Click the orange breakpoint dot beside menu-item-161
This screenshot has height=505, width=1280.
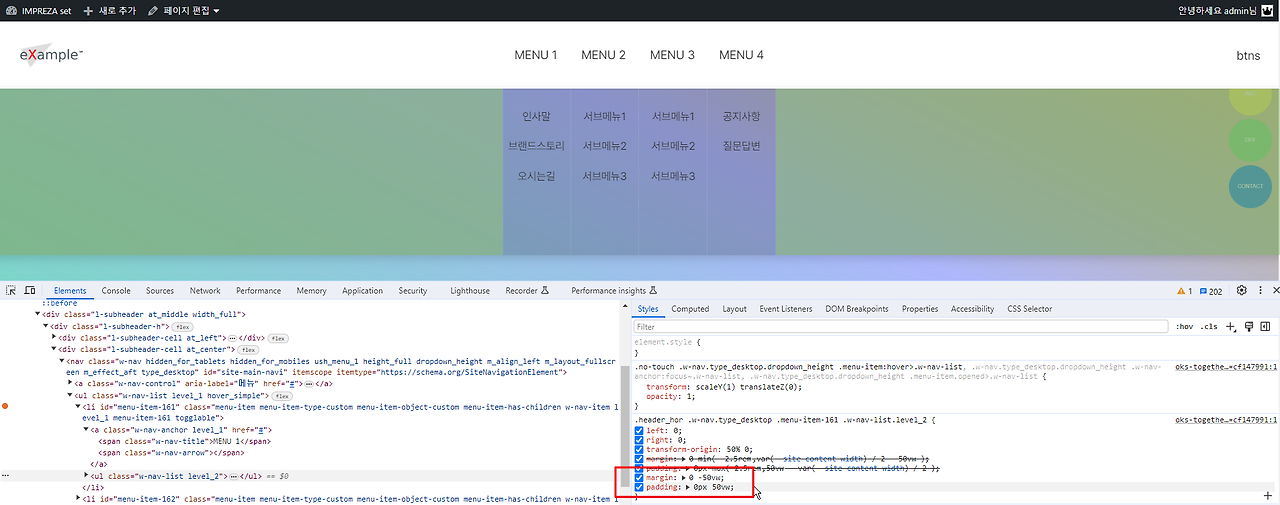[x=6, y=407]
